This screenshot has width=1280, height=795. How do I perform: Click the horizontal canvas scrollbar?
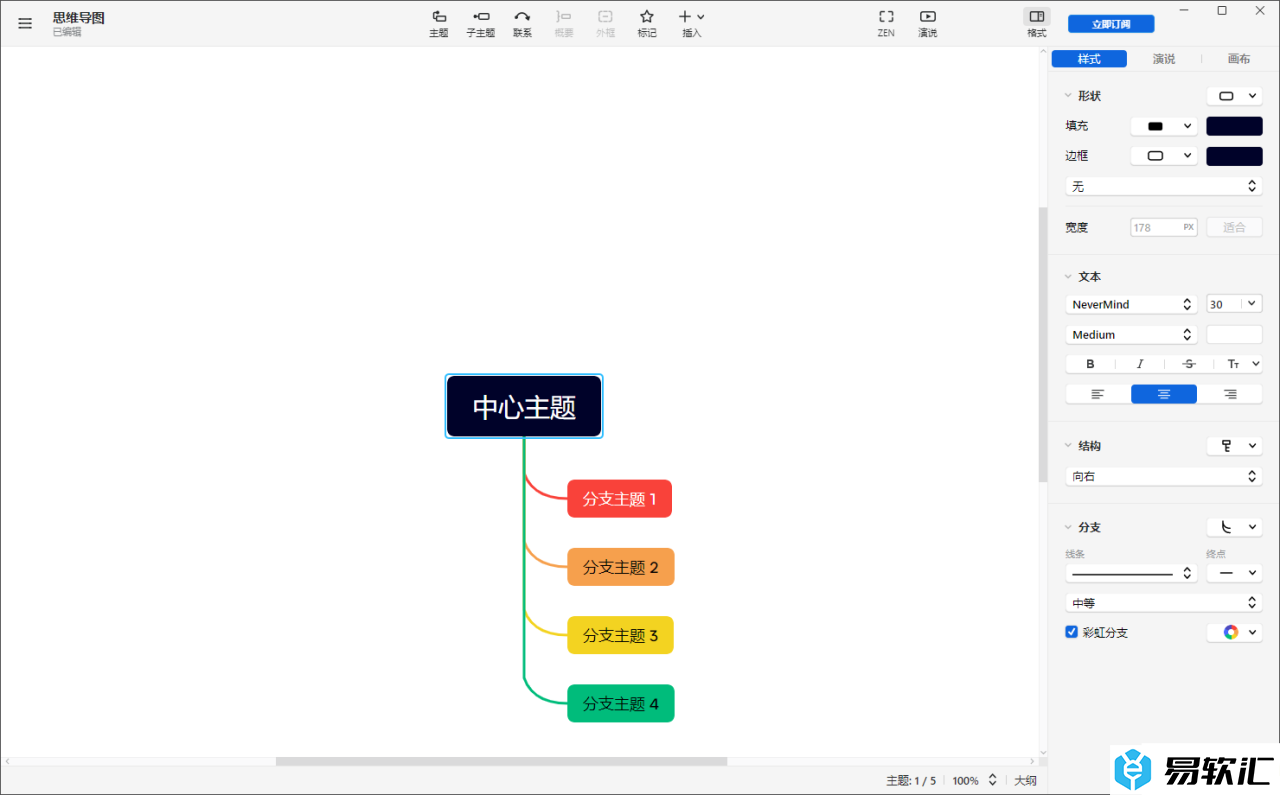501,762
